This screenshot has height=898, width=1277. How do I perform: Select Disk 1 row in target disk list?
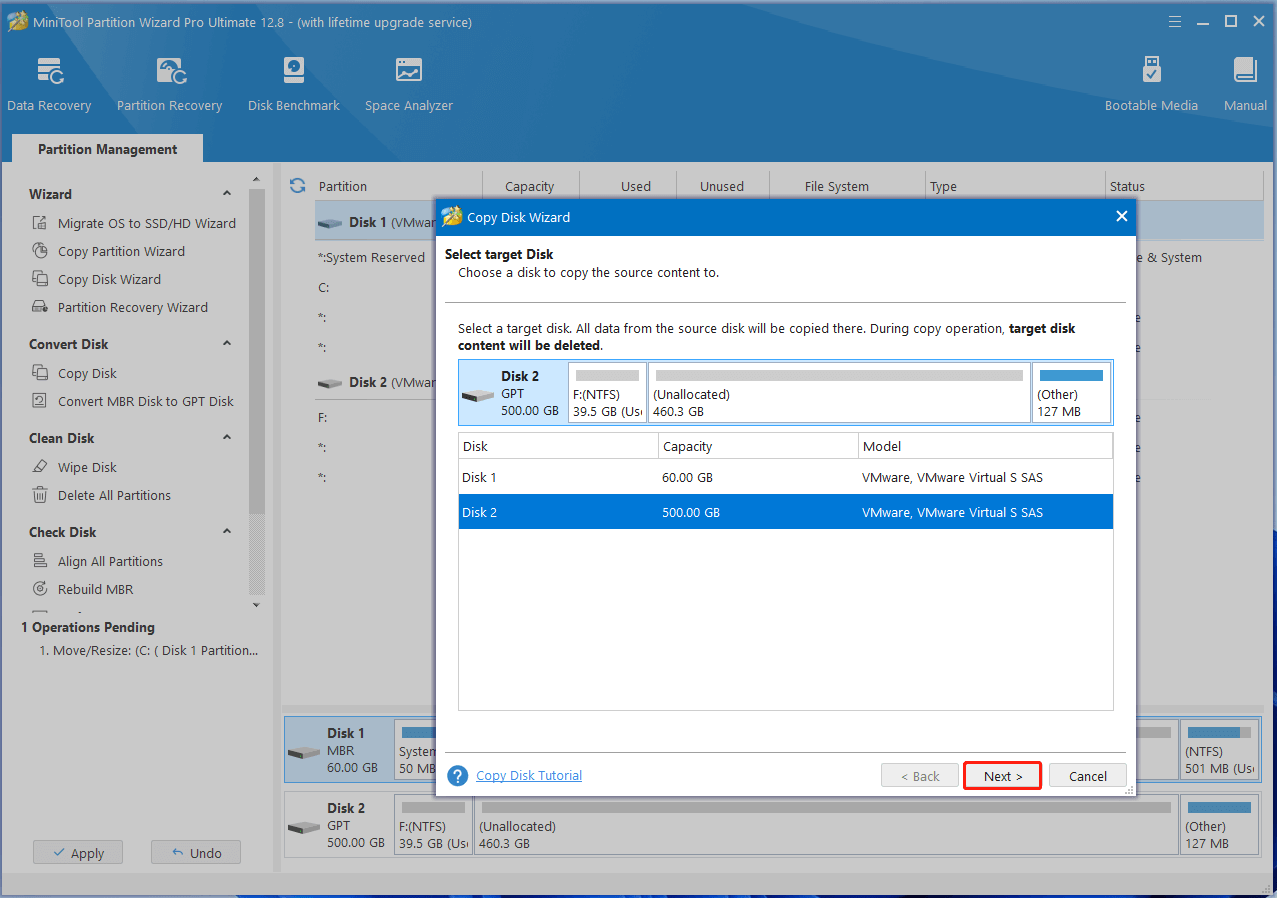(x=785, y=477)
